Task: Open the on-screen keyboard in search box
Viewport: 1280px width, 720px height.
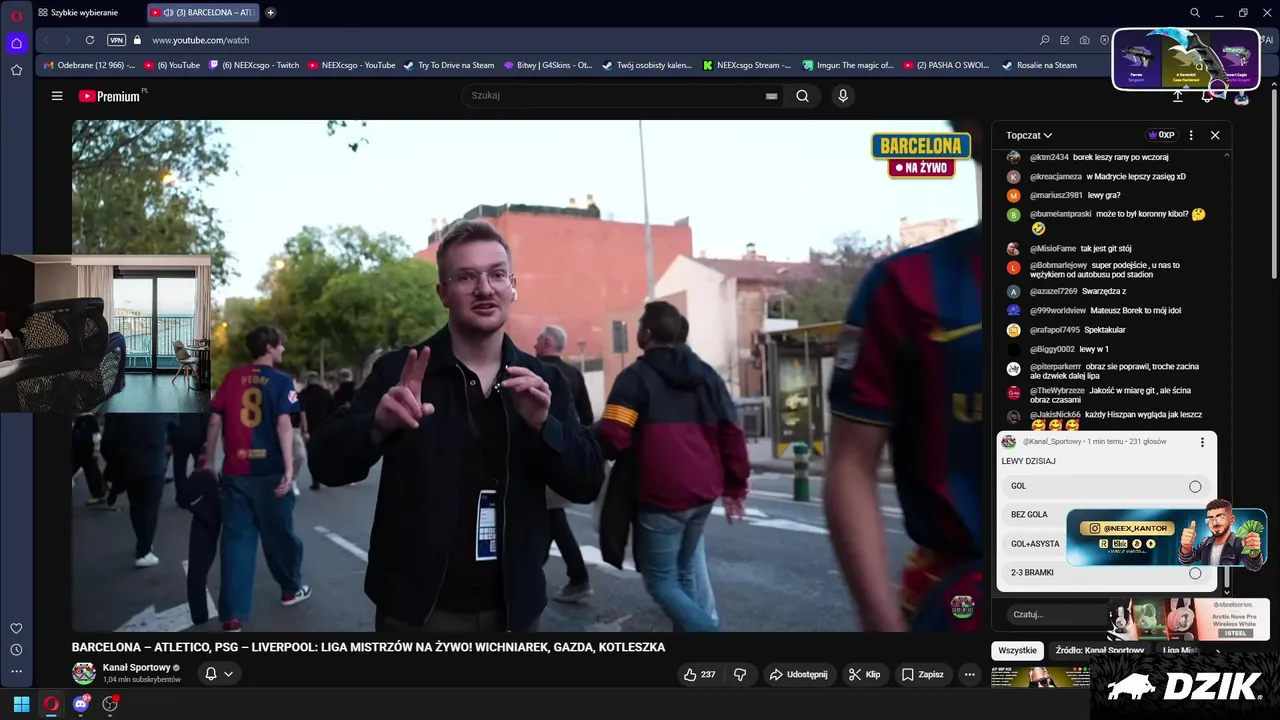Action: pyautogui.click(x=771, y=96)
